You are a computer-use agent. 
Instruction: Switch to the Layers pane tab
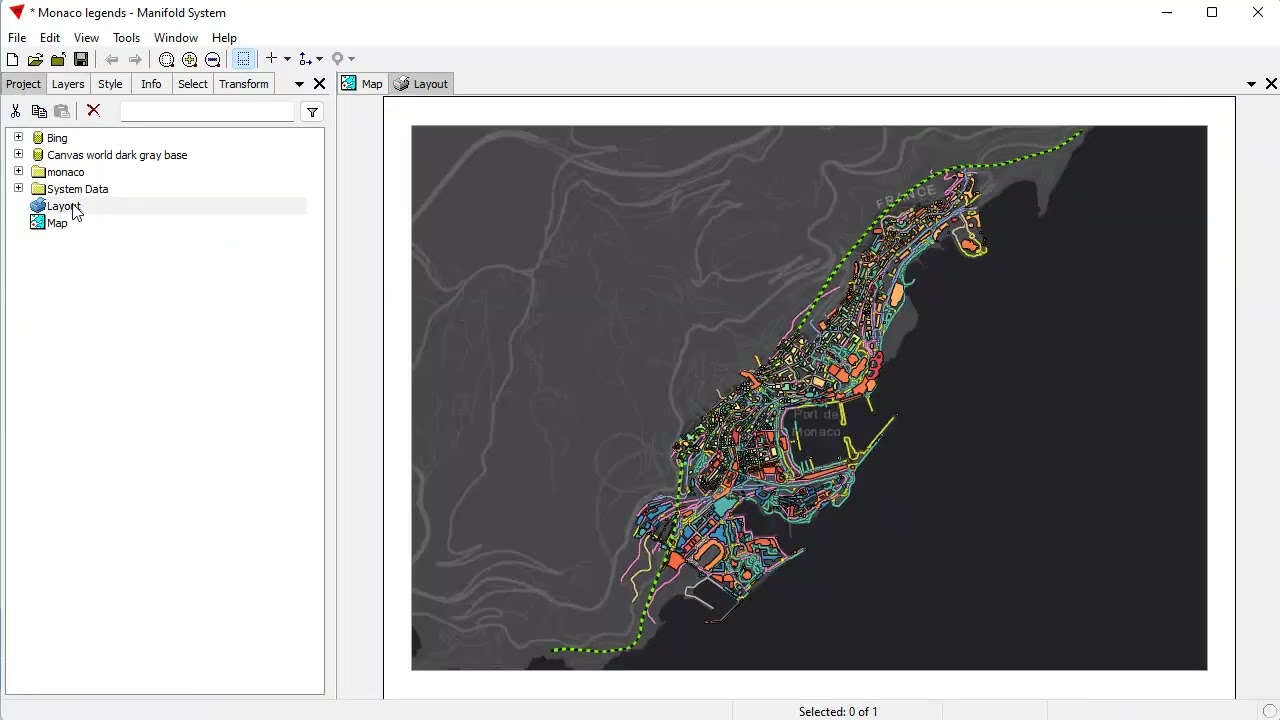(x=68, y=84)
